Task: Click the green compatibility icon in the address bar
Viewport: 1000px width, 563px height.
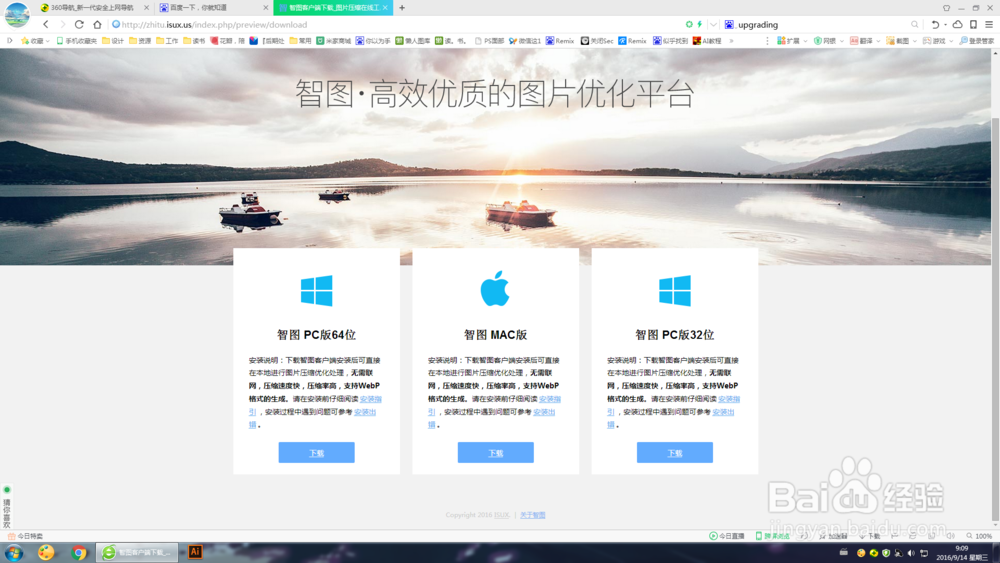Action: pyautogui.click(x=689, y=24)
